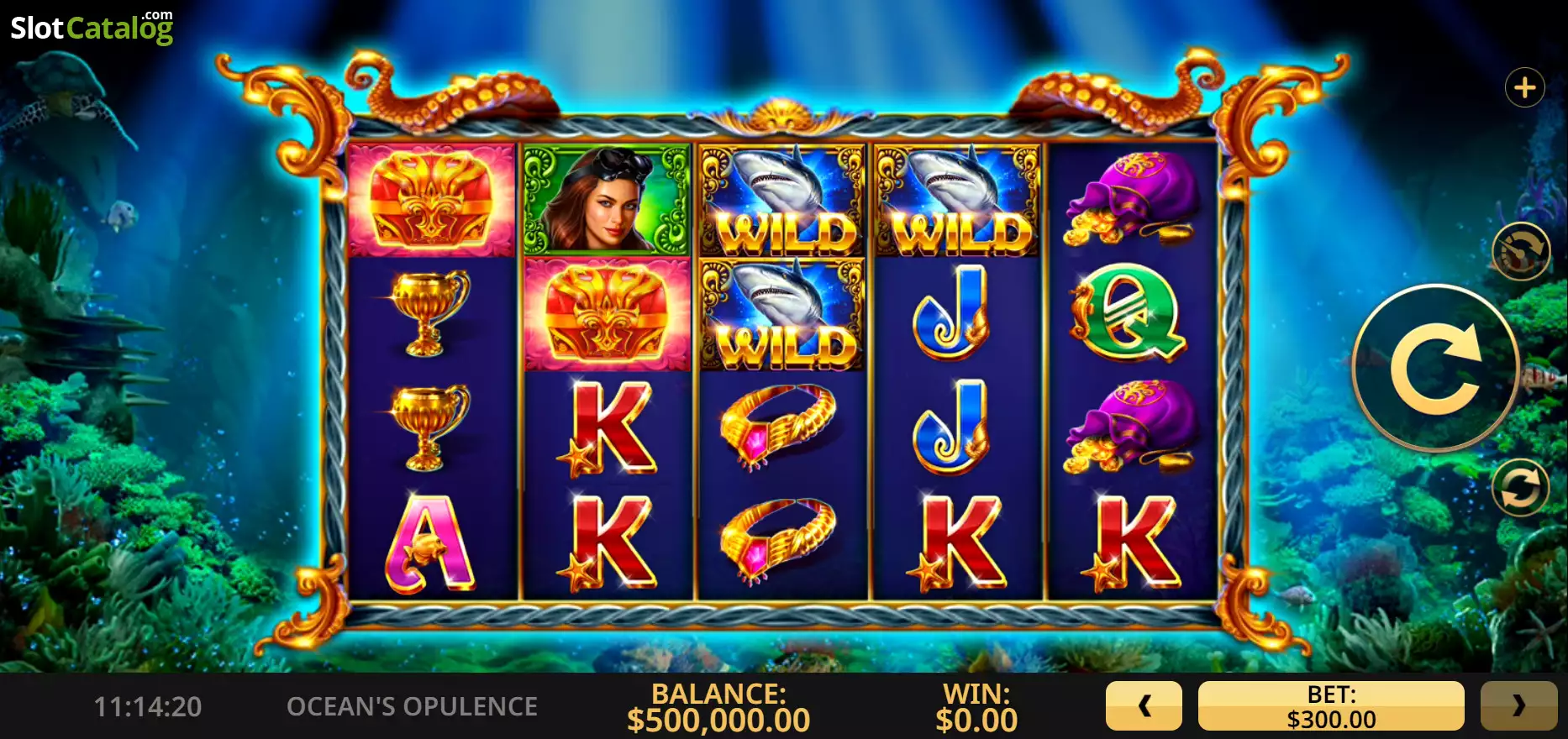Image resolution: width=1568 pixels, height=739 pixels.
Task: Click the lower ruby ring symbol
Action: pyautogui.click(x=779, y=542)
